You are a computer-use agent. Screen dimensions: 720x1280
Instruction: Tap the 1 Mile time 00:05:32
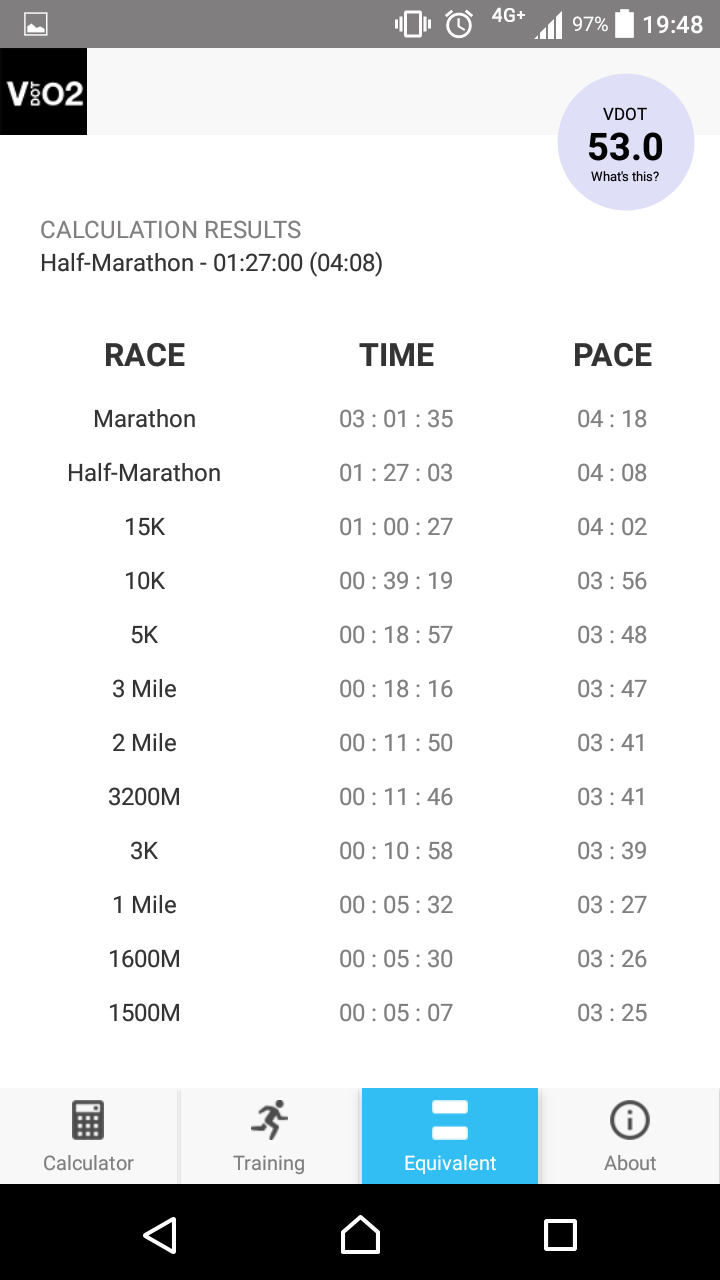396,905
